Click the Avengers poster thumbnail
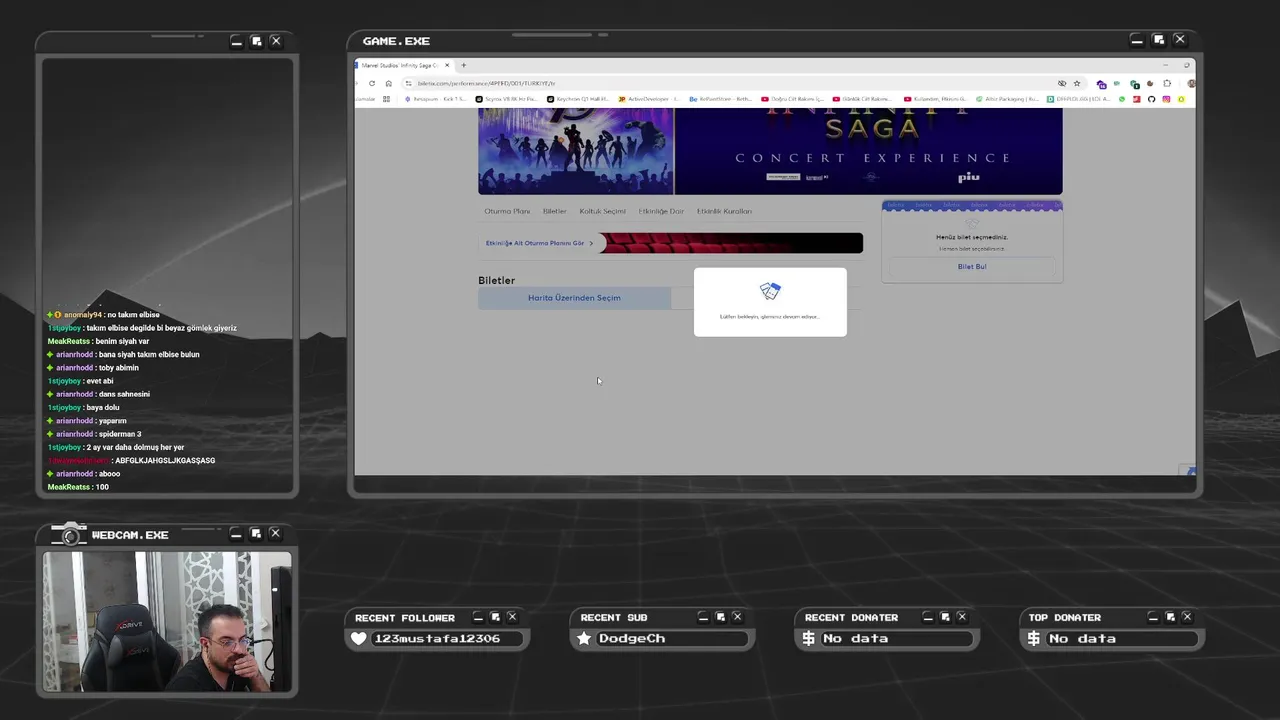This screenshot has width=1280, height=720. click(576, 150)
